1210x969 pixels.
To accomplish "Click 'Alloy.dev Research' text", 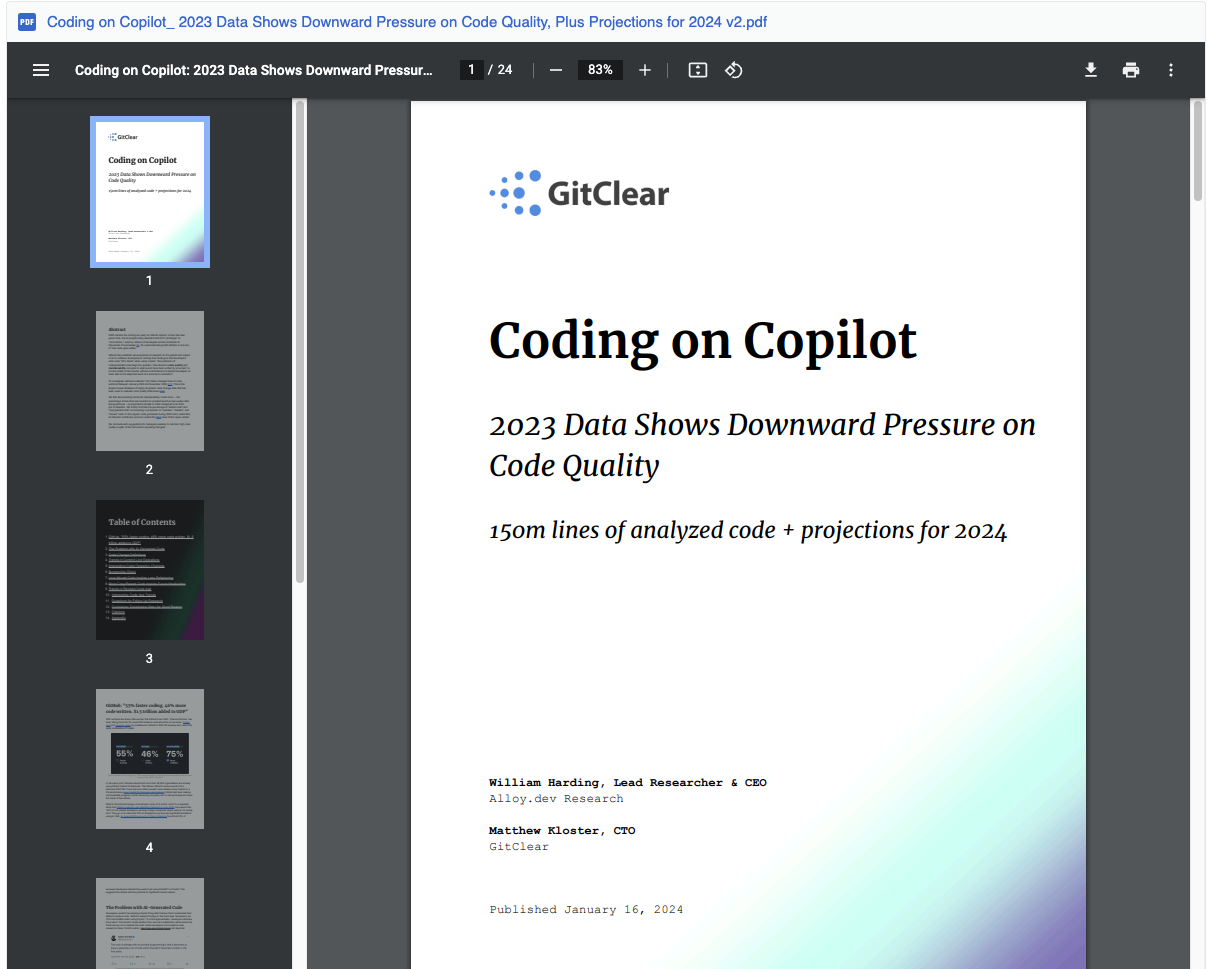I will [556, 798].
